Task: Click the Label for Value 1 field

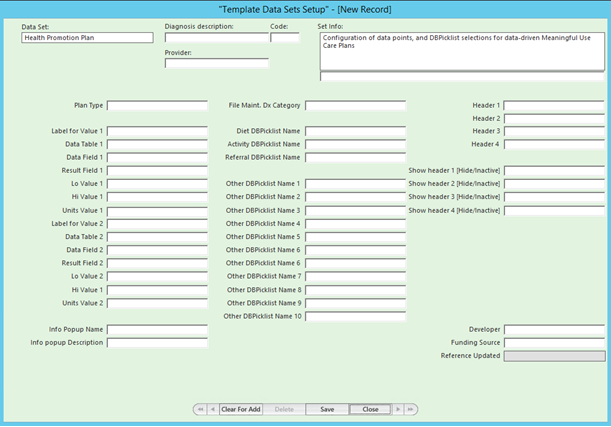Action: (x=157, y=131)
